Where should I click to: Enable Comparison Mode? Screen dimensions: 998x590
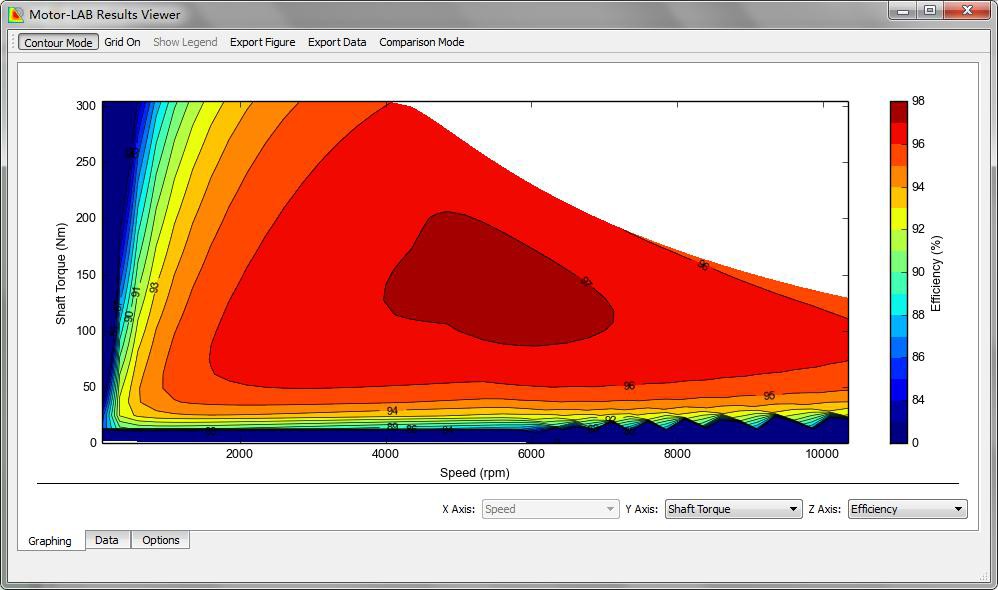click(421, 42)
